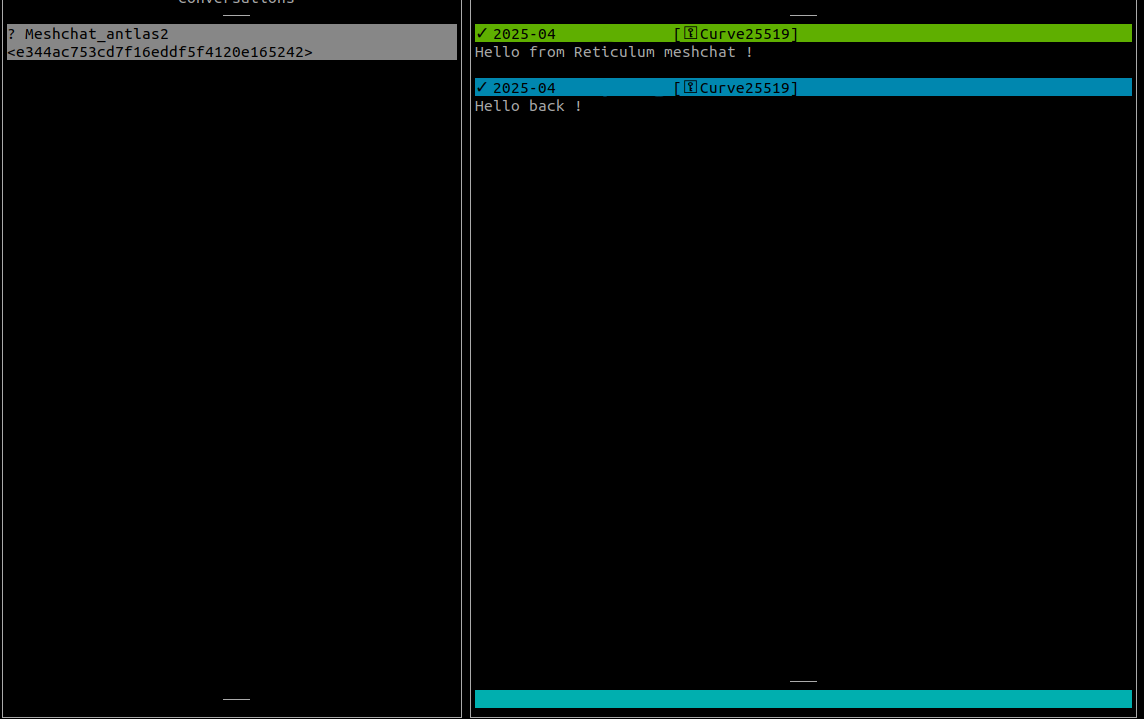Click the checkmark on the blue message
This screenshot has width=1144, height=719.
click(x=482, y=88)
